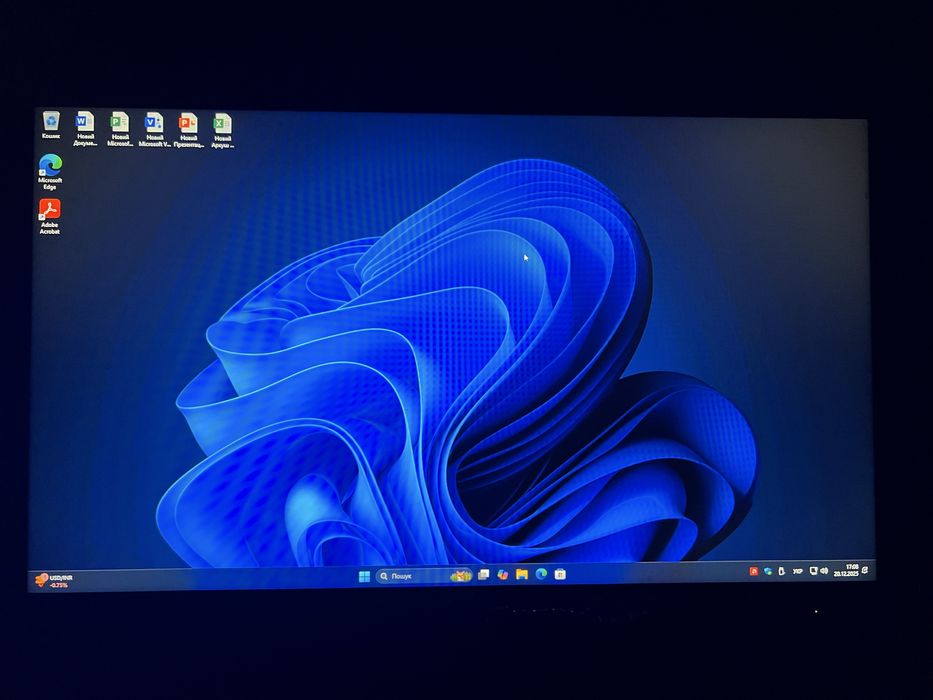The height and width of the screenshot is (700, 933).
Task: Open Microsoft Edge from the taskbar
Action: coord(541,574)
